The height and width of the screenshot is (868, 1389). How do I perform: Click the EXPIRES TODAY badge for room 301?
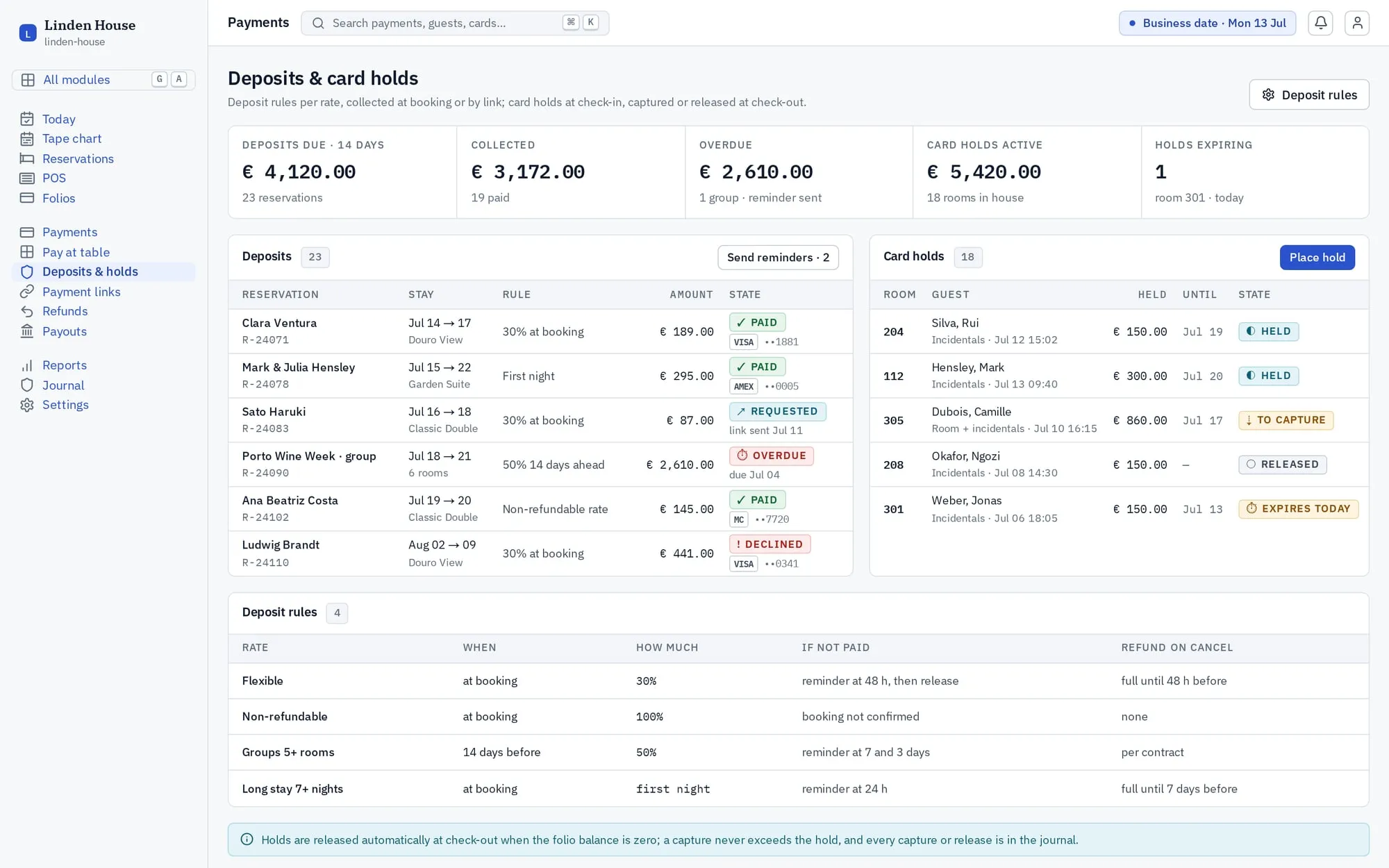[1298, 509]
